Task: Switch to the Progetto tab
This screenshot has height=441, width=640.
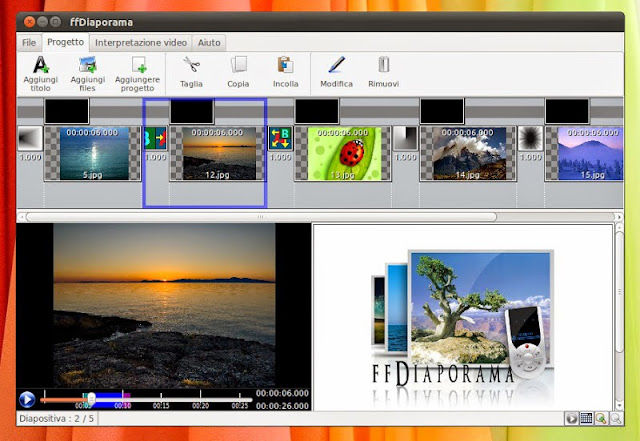Action: (65, 42)
